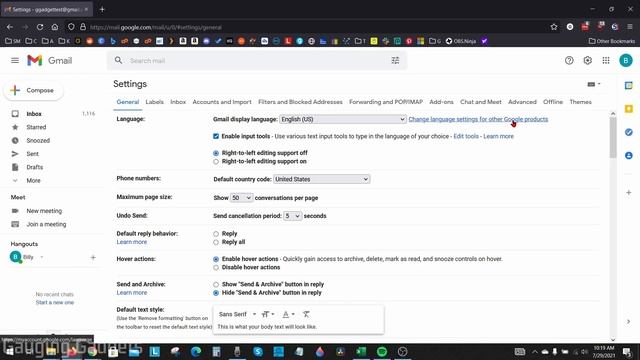Open search options filter icon in search bar
Screen dimensions: 640x360
pos(395,60)
